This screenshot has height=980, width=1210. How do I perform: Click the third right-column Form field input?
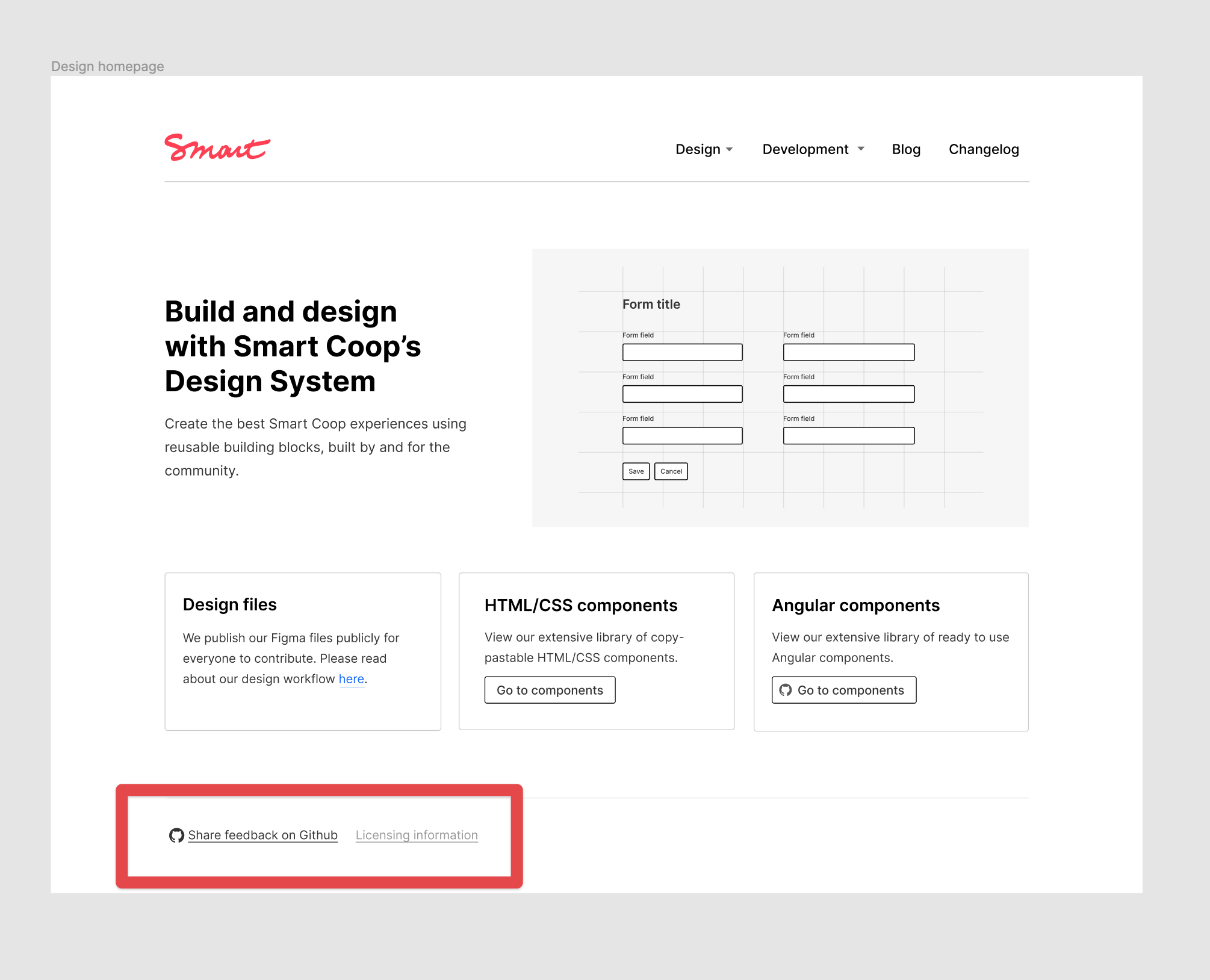tap(848, 435)
